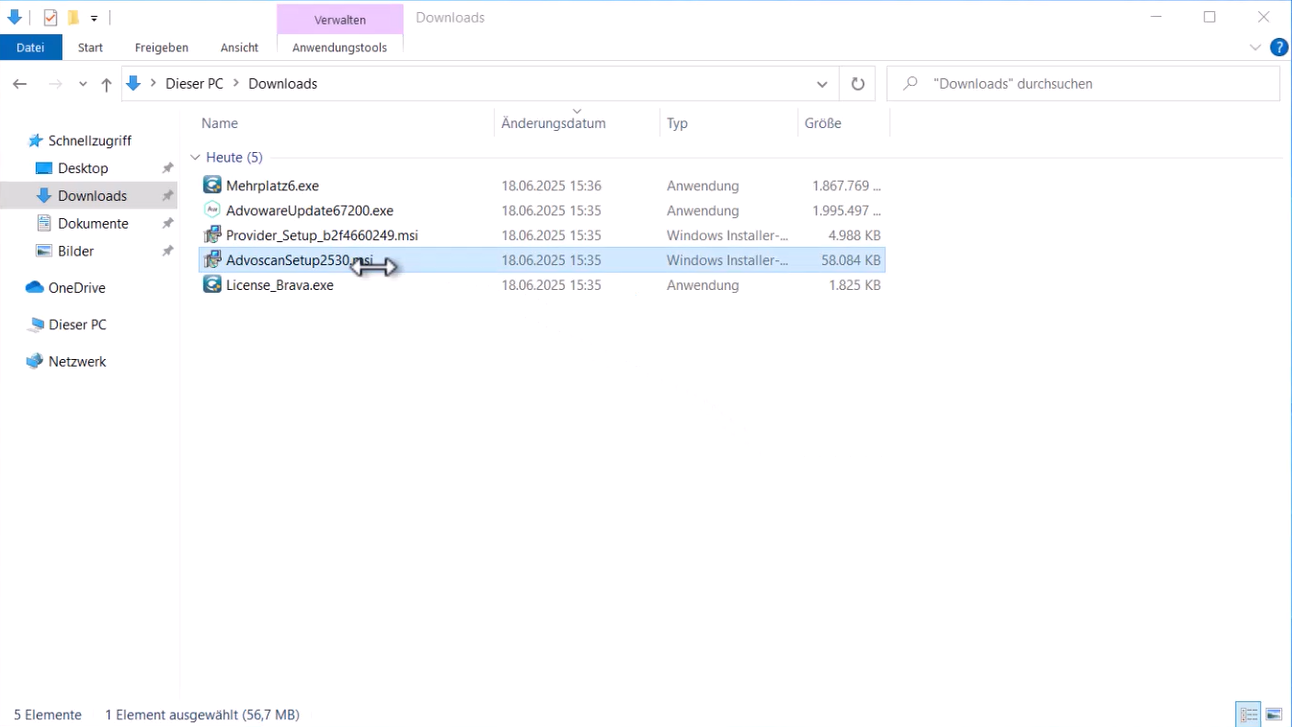Click the pin icon next to Downloads

(168, 196)
